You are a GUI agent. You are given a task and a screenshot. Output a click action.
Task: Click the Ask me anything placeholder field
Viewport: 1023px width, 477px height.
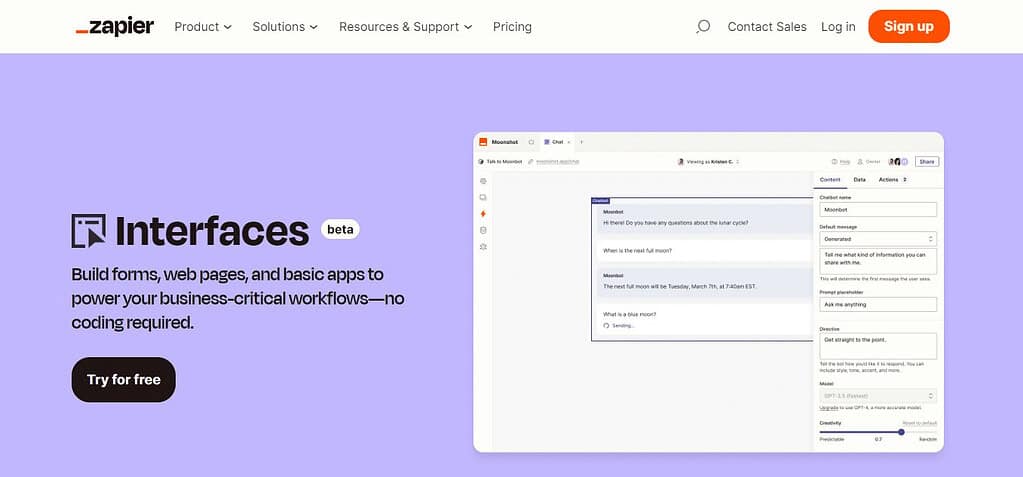878,304
